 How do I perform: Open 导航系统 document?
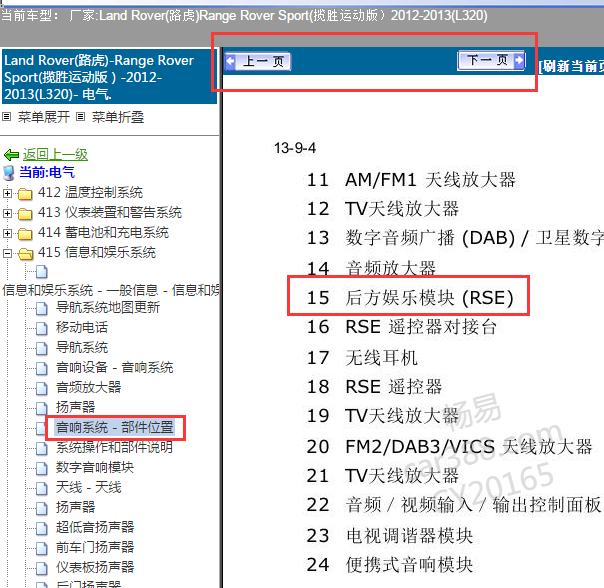coord(82,347)
